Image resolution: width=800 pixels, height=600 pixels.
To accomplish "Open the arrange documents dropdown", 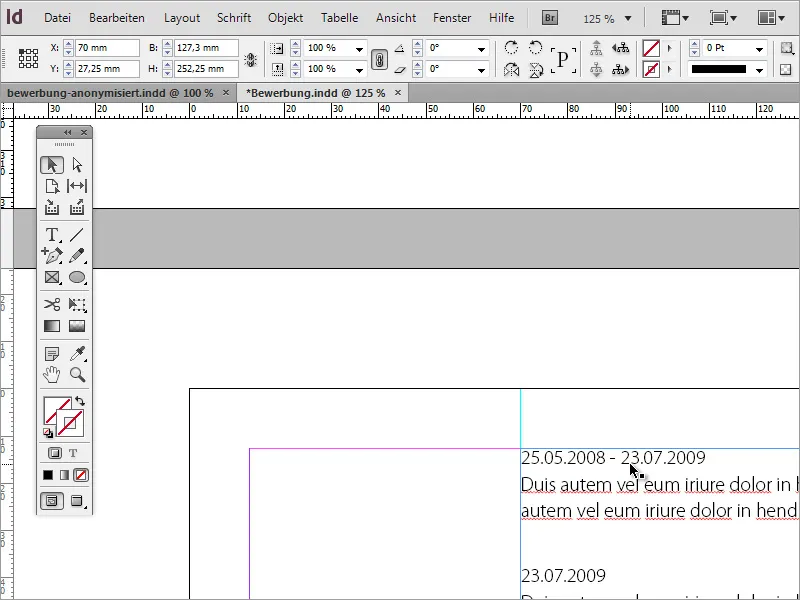I will [771, 18].
